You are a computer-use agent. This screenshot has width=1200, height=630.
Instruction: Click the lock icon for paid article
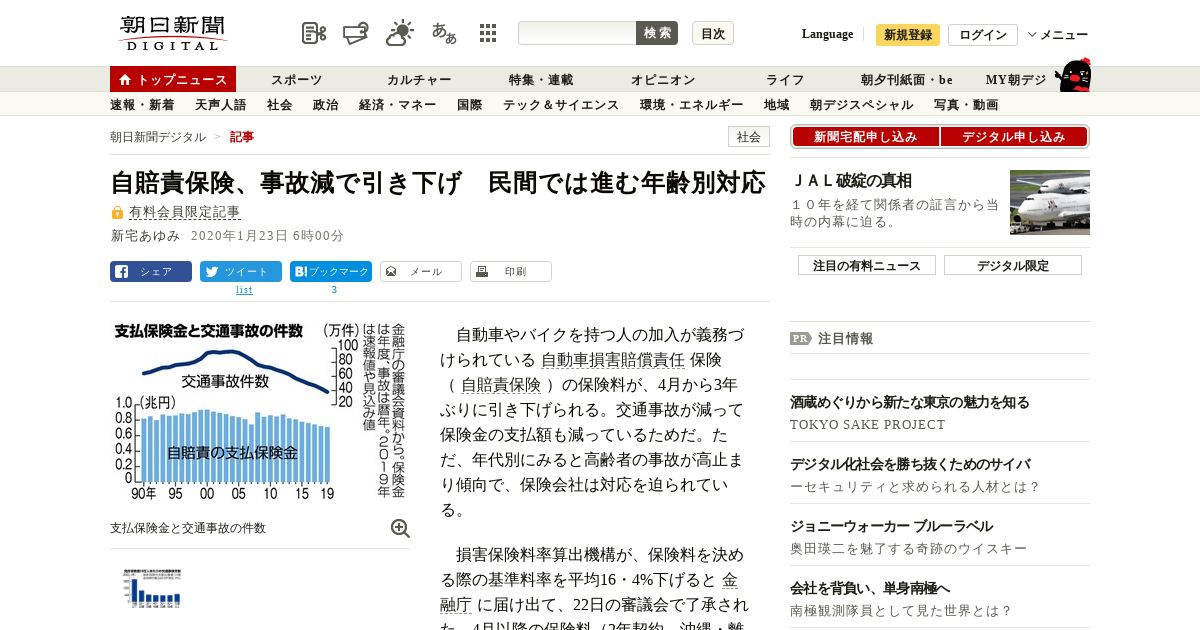pos(117,212)
